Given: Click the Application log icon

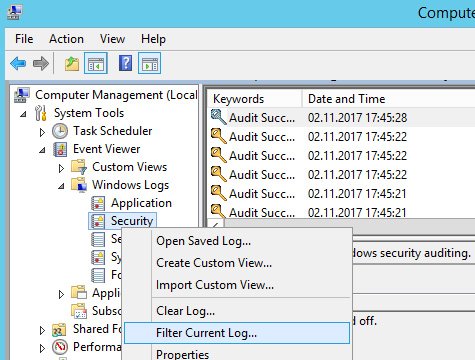Looking at the screenshot, I should pos(98,203).
